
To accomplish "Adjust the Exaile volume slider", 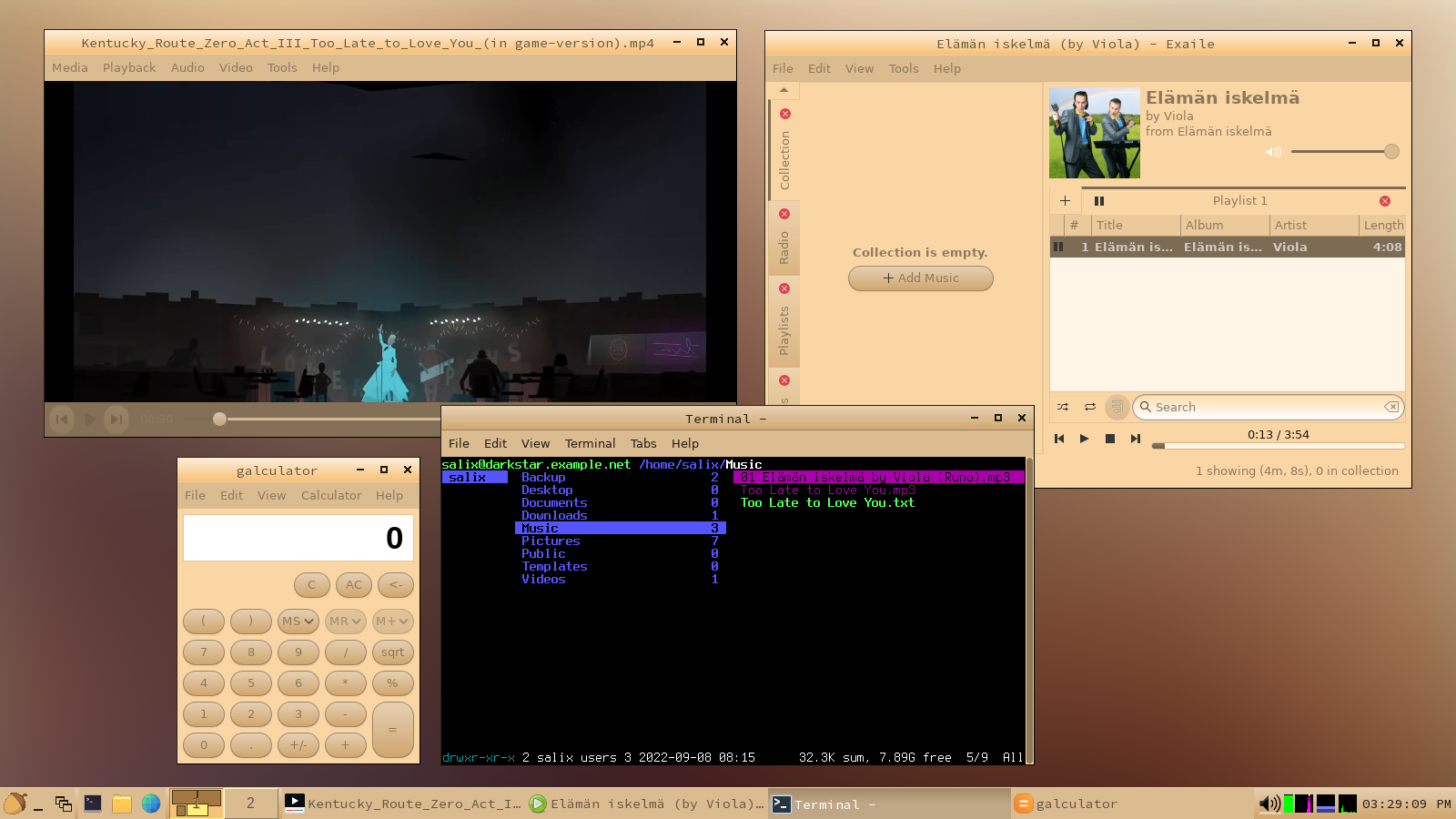I will click(x=1345, y=152).
